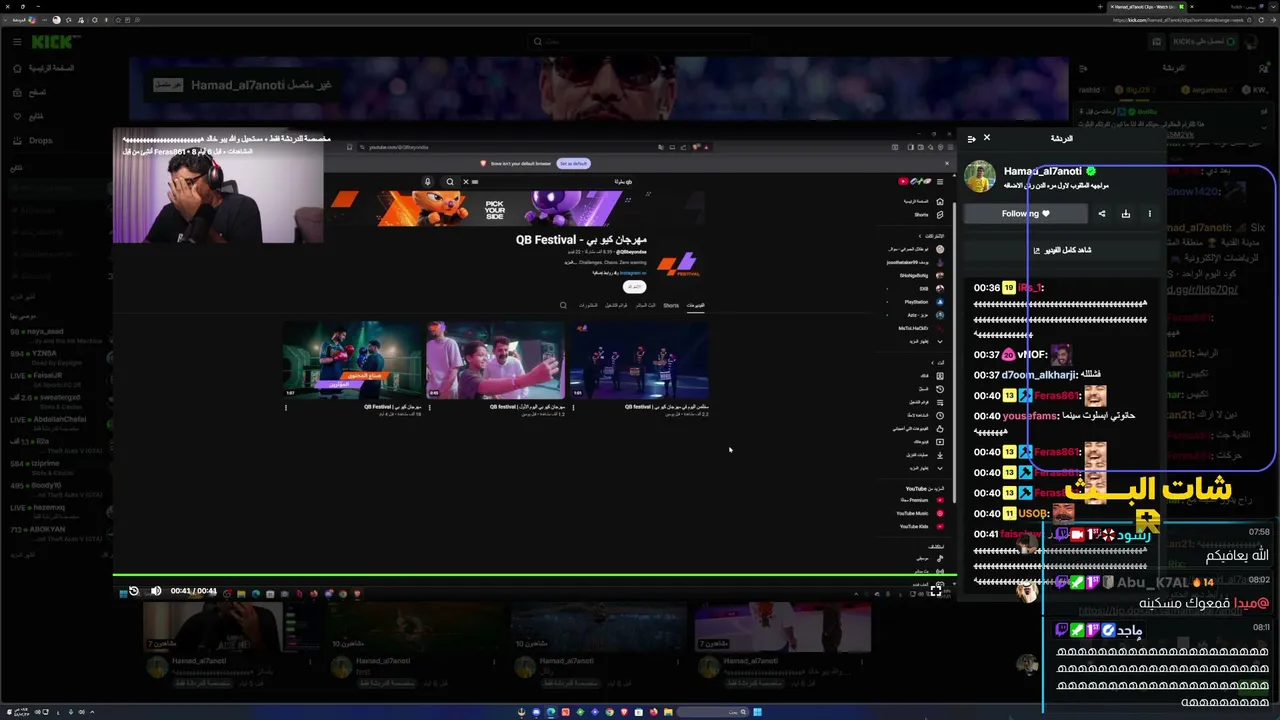Select the Hamad_al7anoti Clips browser tab

(1149, 7)
